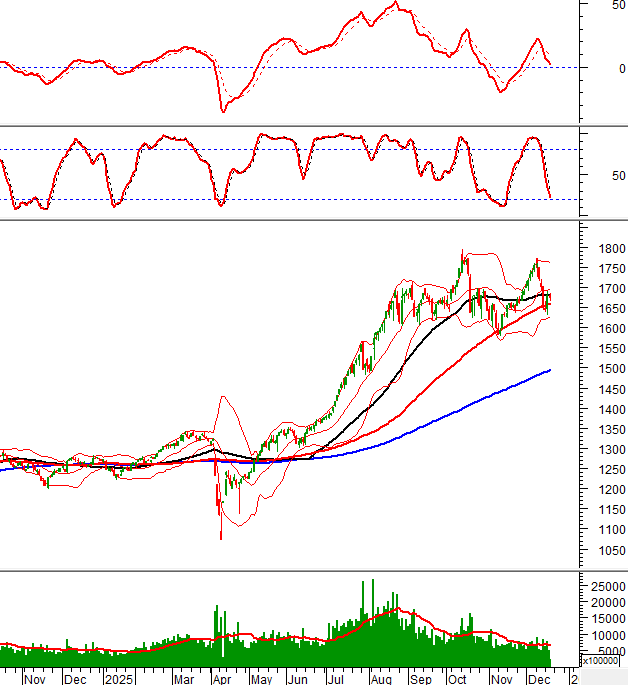
Task: Click the 25000 volume axis label
Action: 604,586
